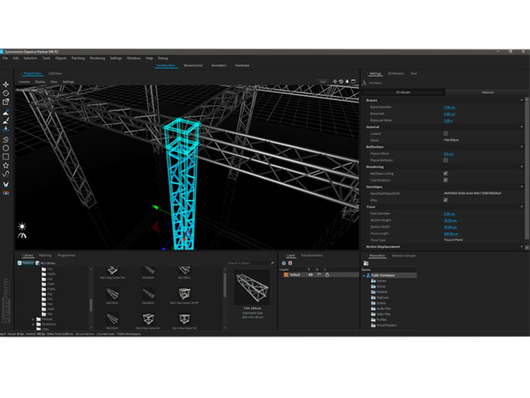Viewport: 530px width, 398px height.
Task: Expand the Eurotruss folder in library tree
Action: (33, 324)
